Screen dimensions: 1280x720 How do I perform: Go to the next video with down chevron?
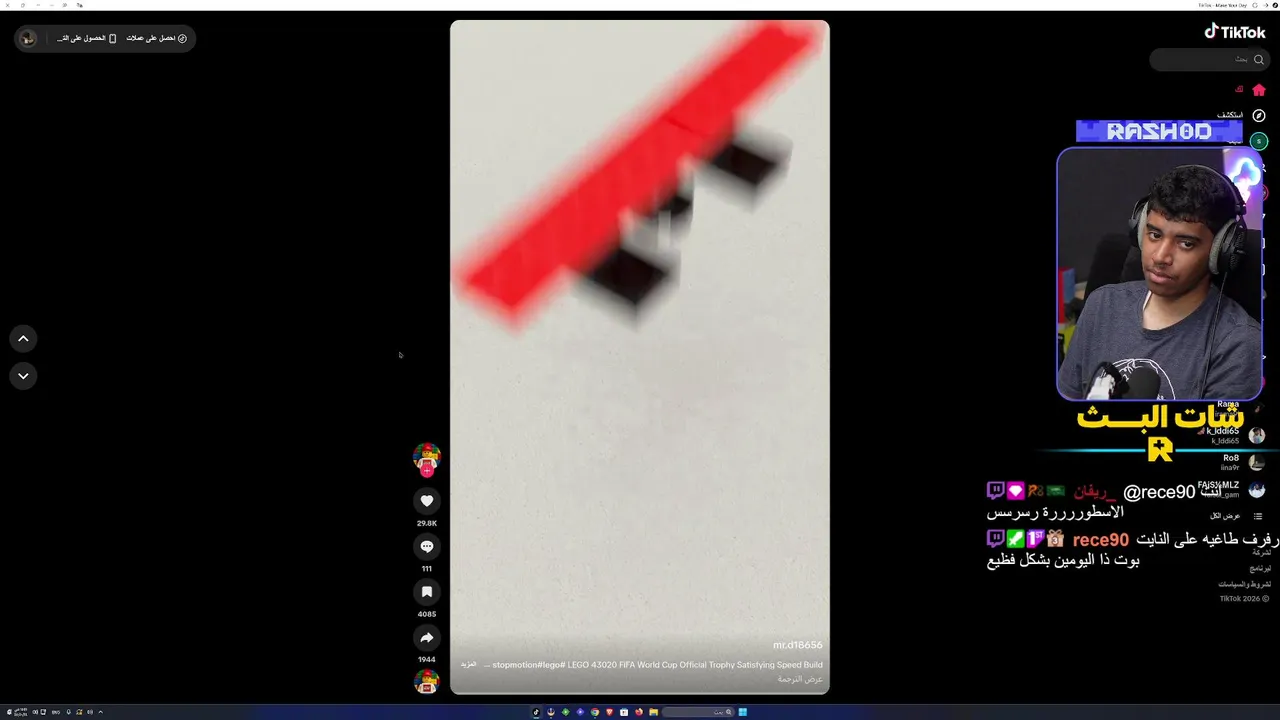(x=23, y=376)
